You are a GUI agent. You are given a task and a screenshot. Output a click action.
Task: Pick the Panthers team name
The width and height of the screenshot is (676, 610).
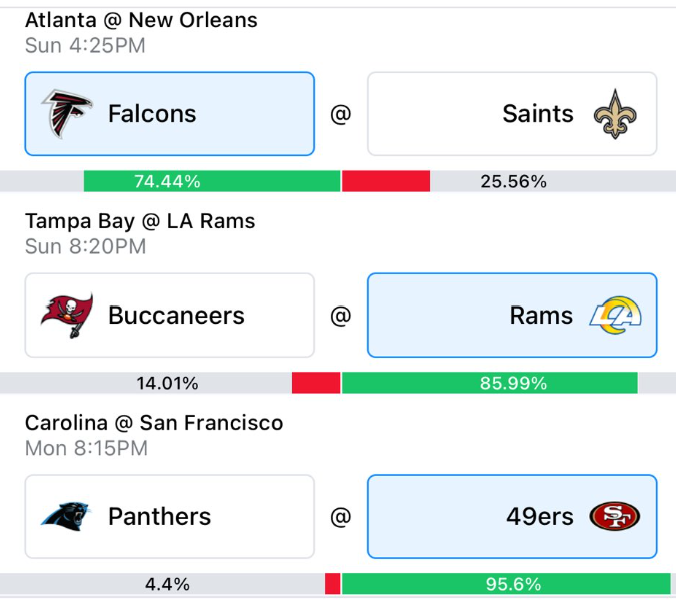pos(160,516)
